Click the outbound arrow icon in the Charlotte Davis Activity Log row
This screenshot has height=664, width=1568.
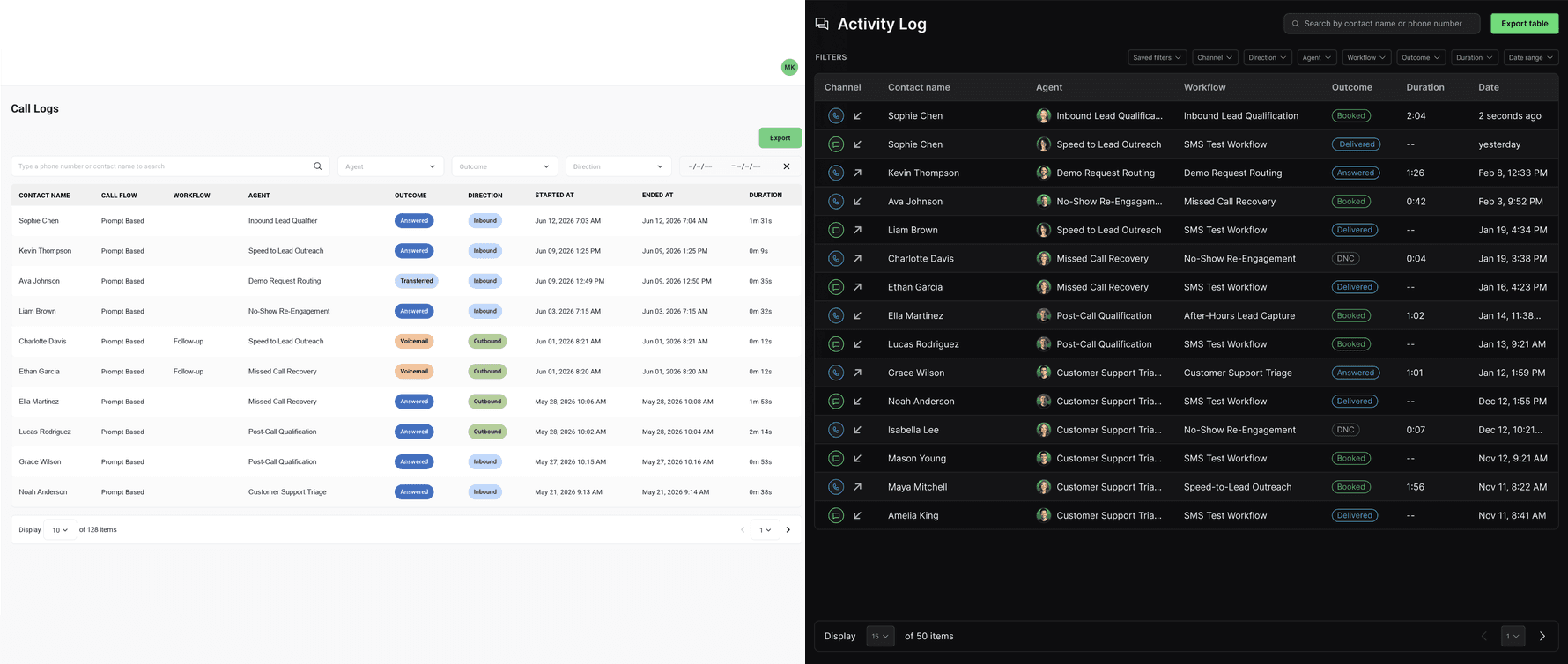pyautogui.click(x=857, y=259)
